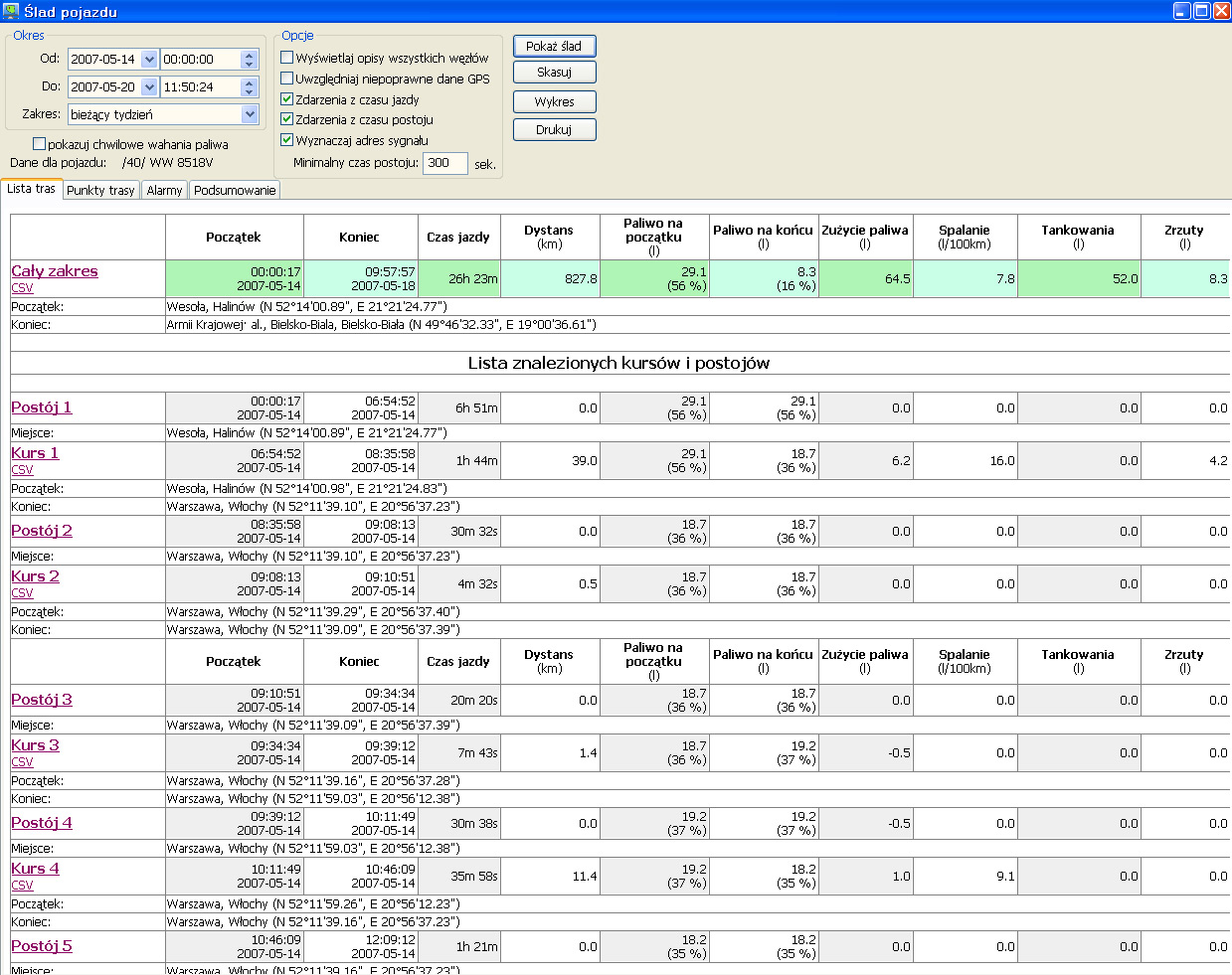This screenshot has height=975, width=1232.
Task: Maximize the Ślad pojazdu window
Action: [1201, 11]
